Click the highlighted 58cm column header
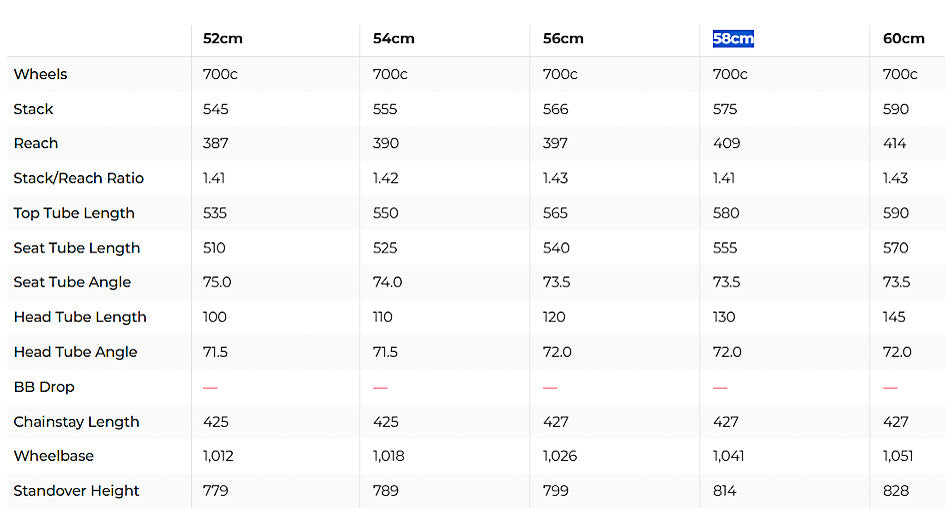Viewport: 945px width, 532px height. click(x=732, y=39)
